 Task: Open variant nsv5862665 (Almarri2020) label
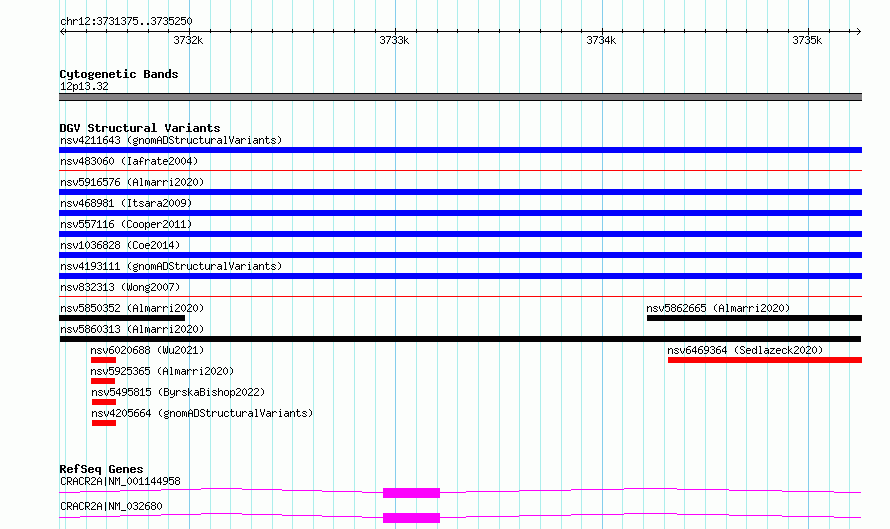point(718,308)
